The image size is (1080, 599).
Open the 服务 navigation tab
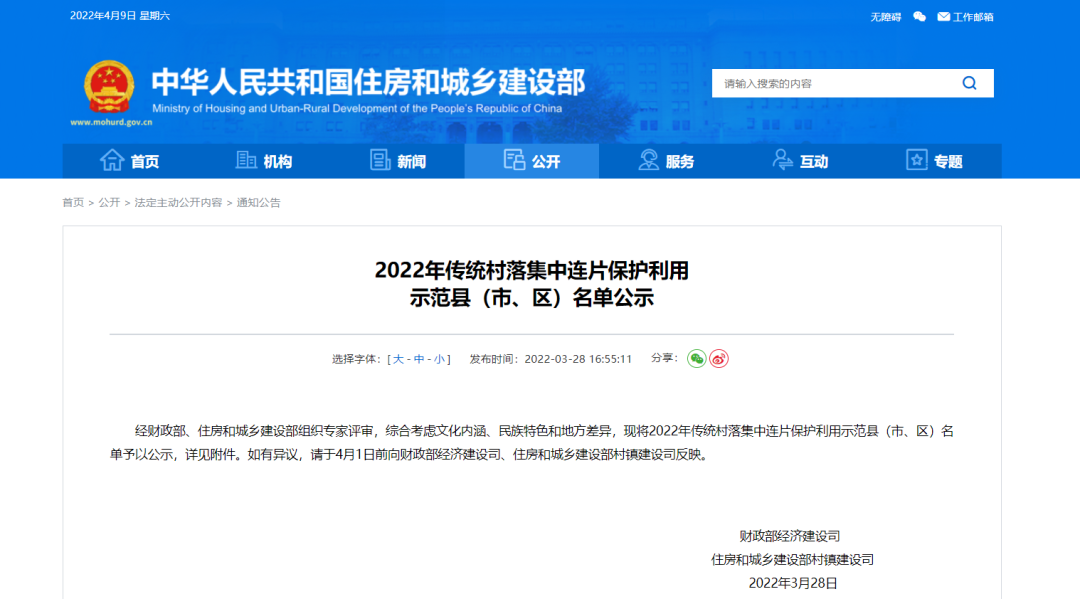(666, 161)
